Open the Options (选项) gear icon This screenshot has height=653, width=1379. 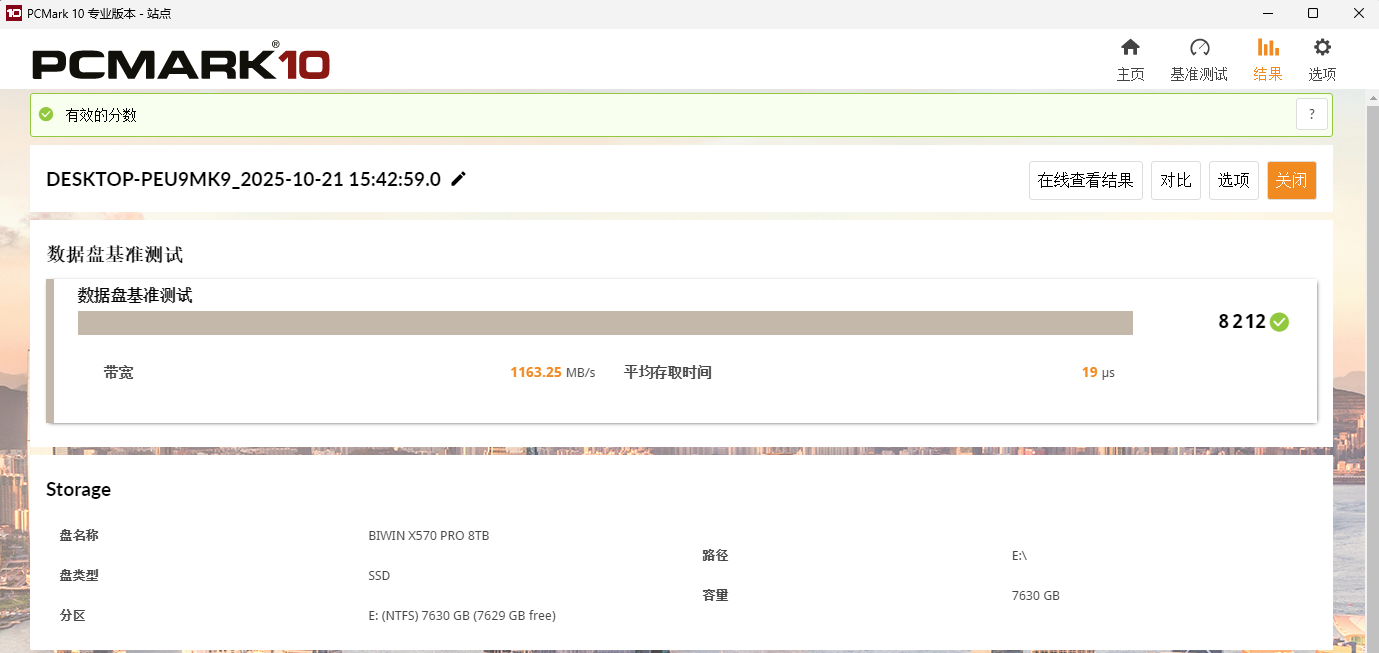(x=1322, y=48)
